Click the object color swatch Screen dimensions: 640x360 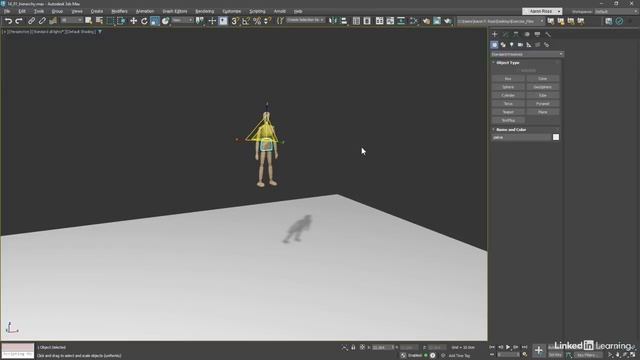(x=556, y=137)
